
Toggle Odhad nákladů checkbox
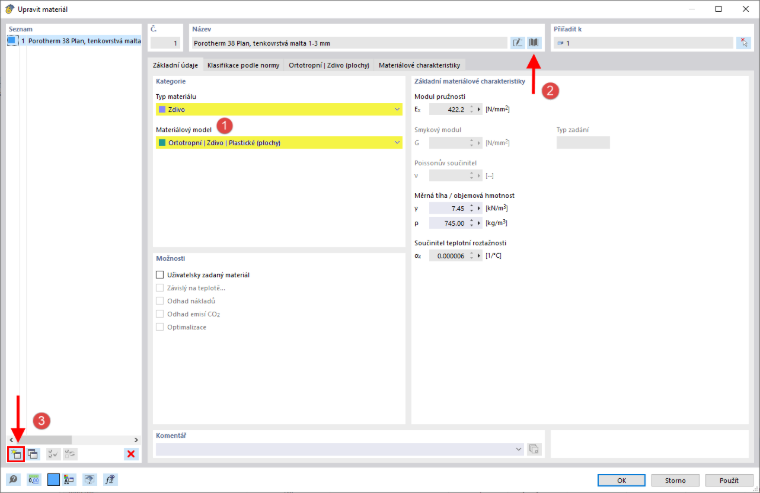(x=160, y=301)
